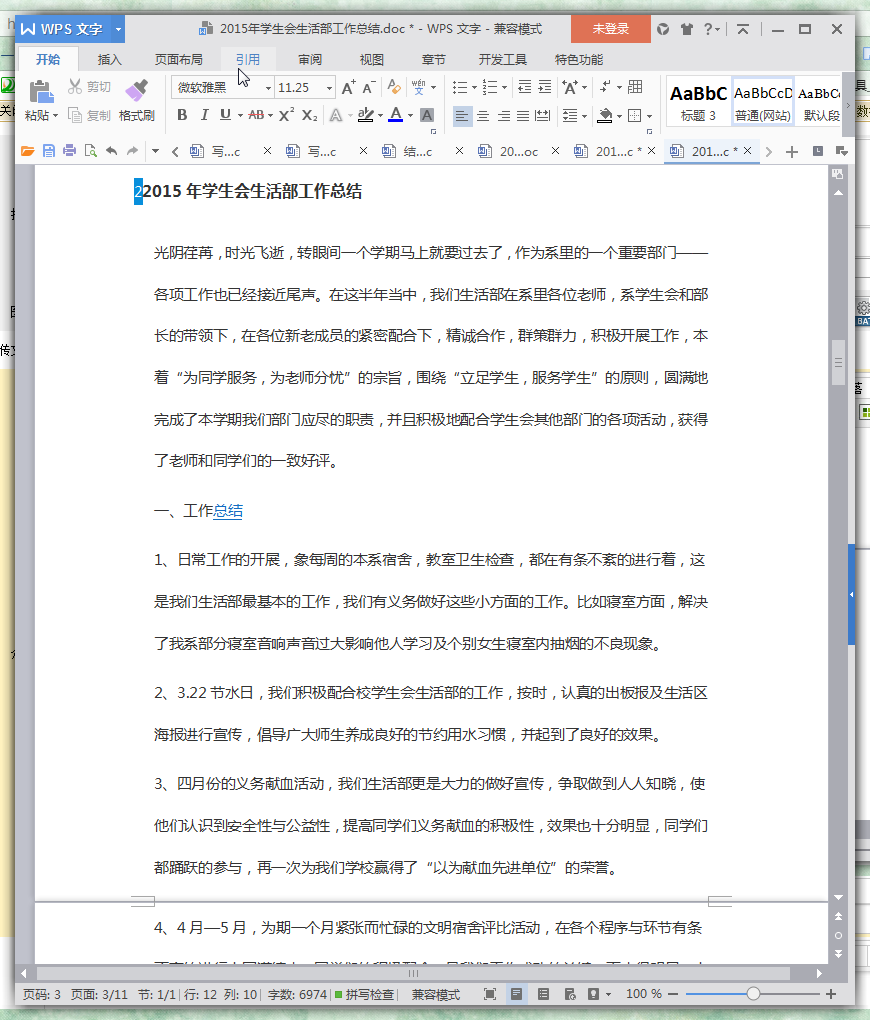
Task: Open the font size 11.25 dropdown
Action: [329, 88]
